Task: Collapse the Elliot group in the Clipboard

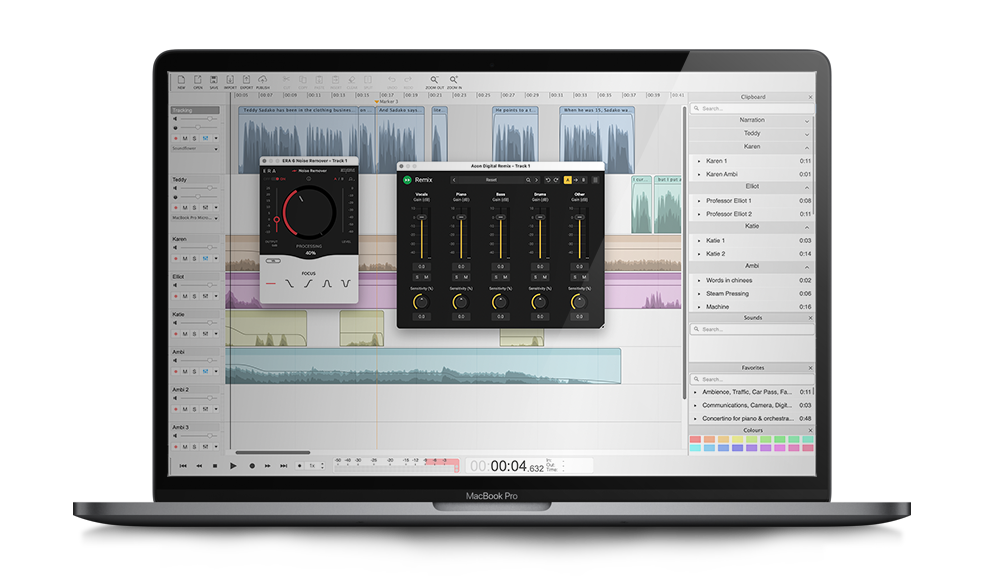Action: pyautogui.click(x=808, y=187)
